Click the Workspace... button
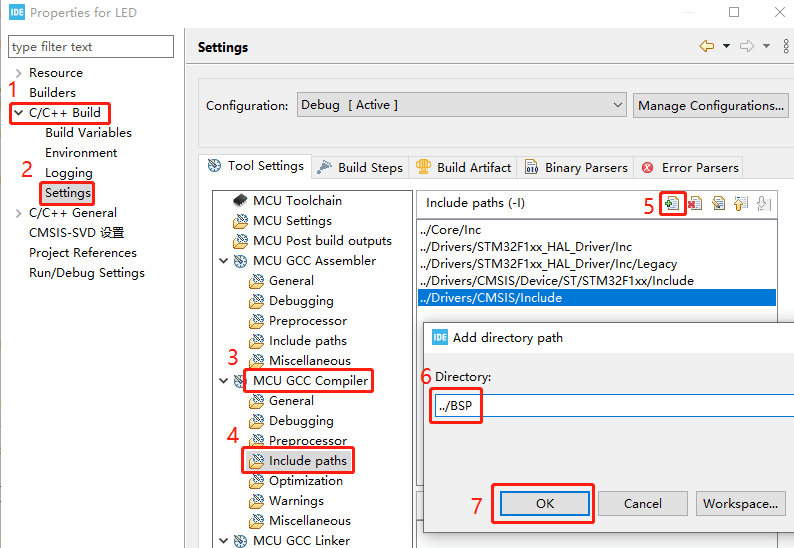The width and height of the screenshot is (794, 548). coord(740,503)
